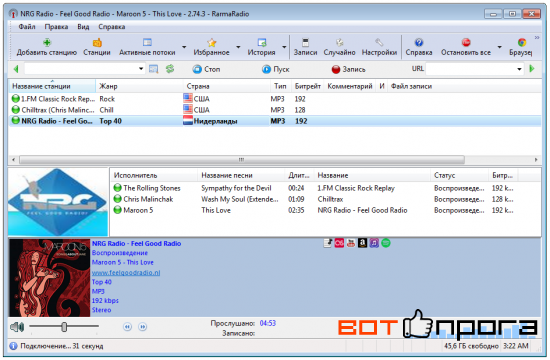Open the История toolbar button
The image size is (550, 360).
tap(261, 47)
